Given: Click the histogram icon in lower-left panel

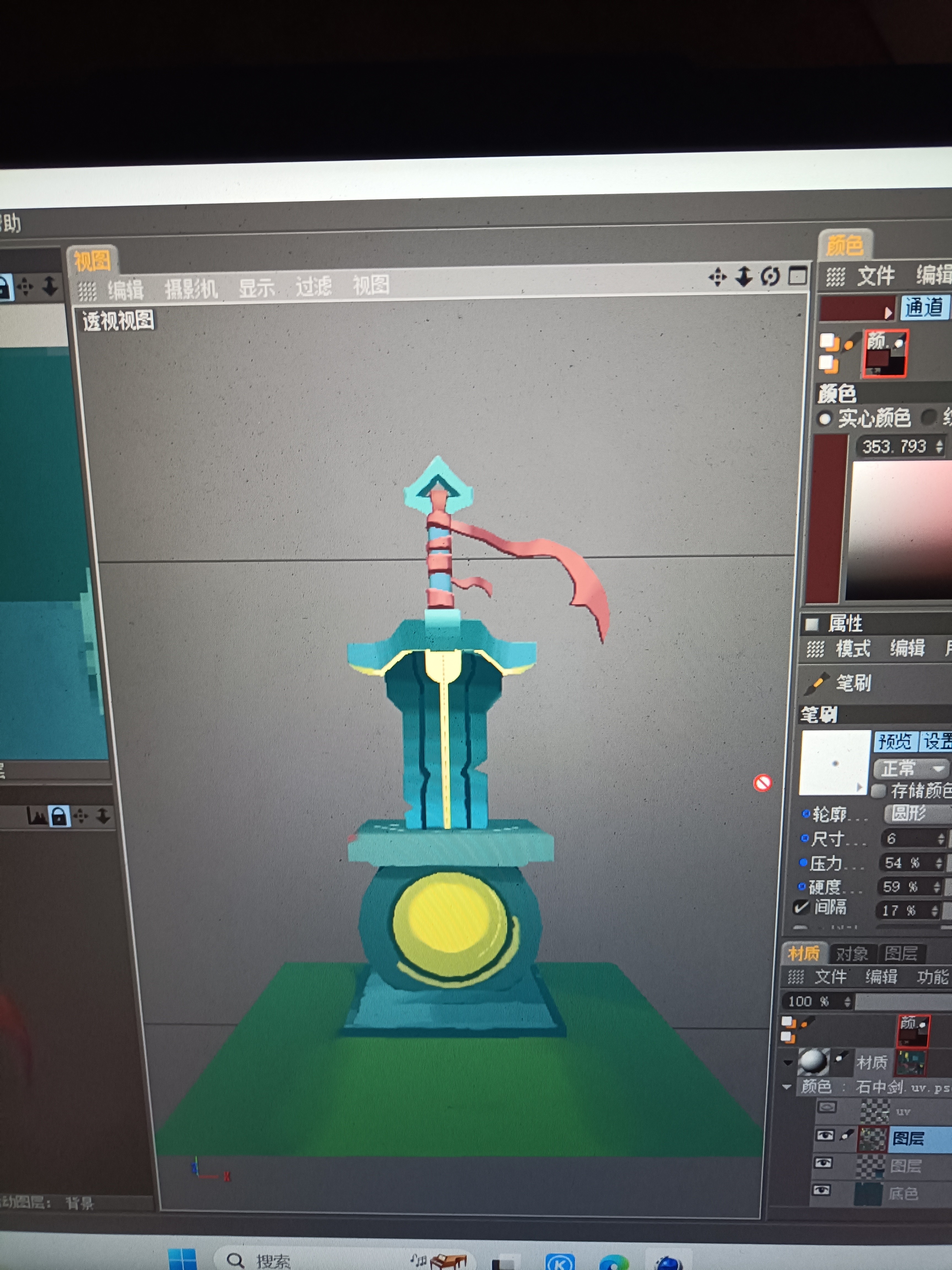Looking at the screenshot, I should point(37,815).
